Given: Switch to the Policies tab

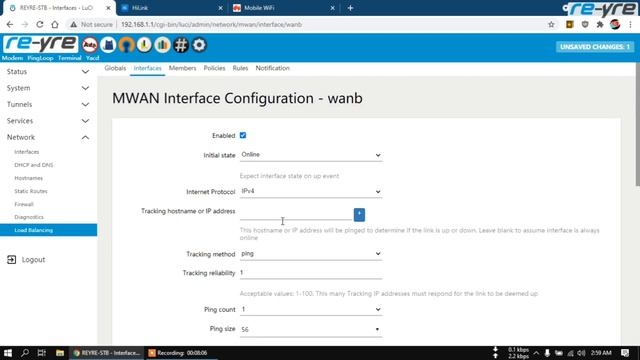Looking at the screenshot, I should (x=214, y=68).
